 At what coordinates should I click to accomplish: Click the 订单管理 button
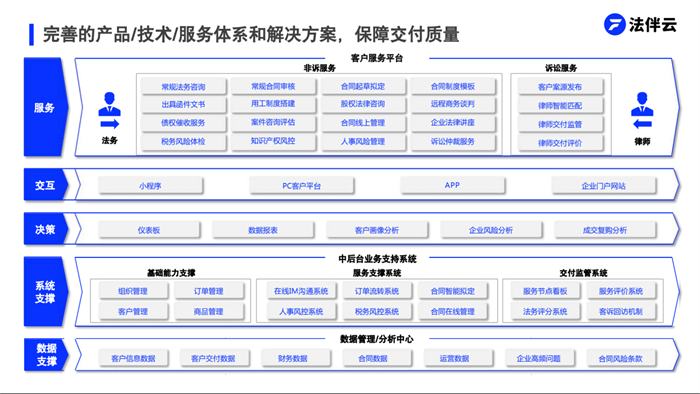click(209, 291)
